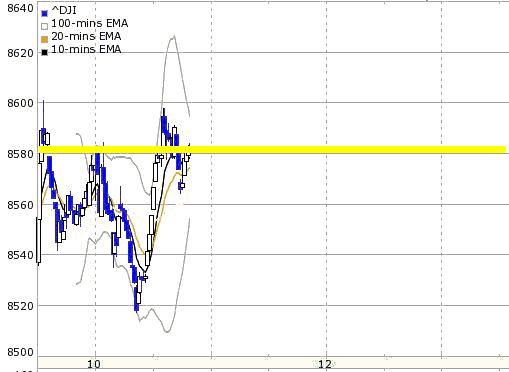This screenshot has width=509, height=372.
Task: Click the 8540 price axis label
Action: pos(21,255)
